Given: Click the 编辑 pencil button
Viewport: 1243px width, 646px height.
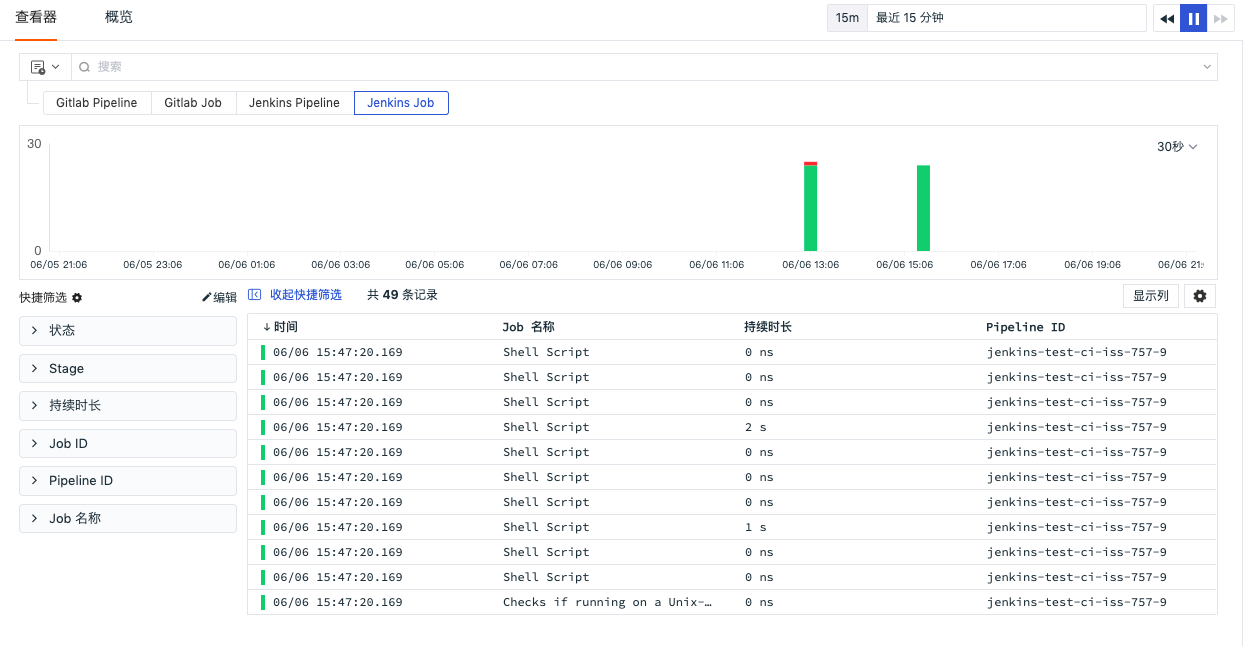Looking at the screenshot, I should pos(219,297).
